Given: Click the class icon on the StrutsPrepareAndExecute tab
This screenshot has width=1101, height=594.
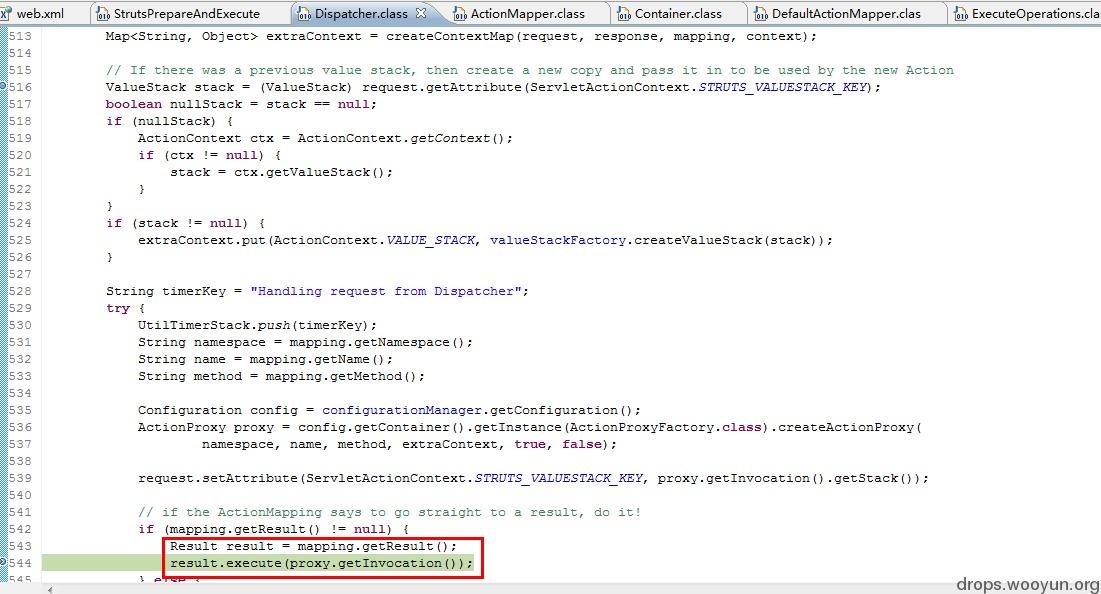Looking at the screenshot, I should pyautogui.click(x=103, y=14).
